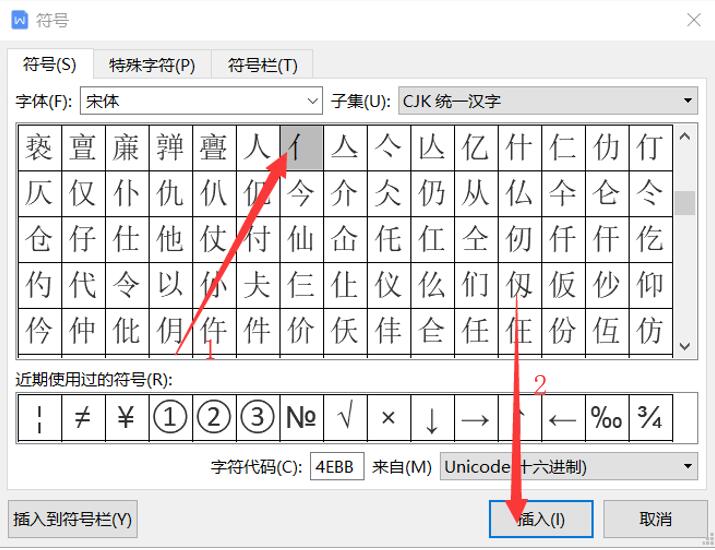
Task: Choose the character 价 in the grid
Action: (x=301, y=331)
